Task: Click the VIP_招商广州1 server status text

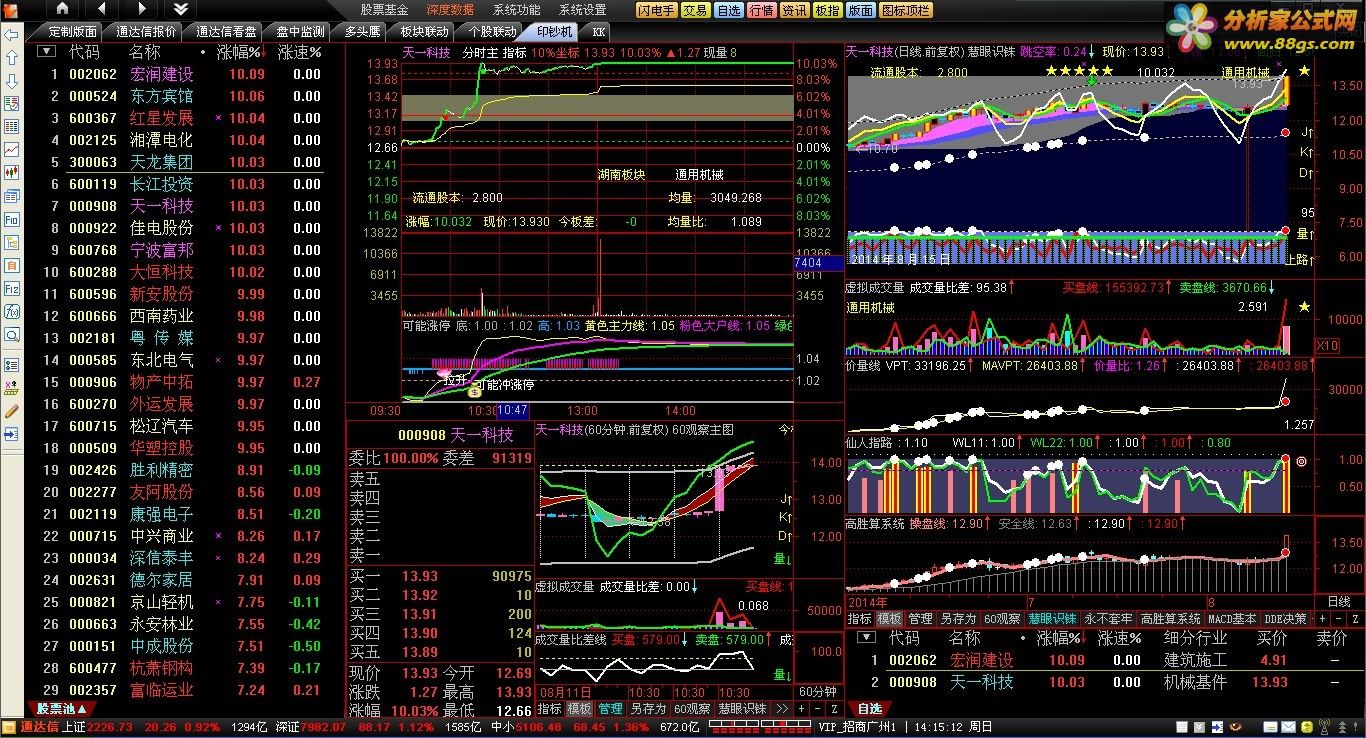Action: tap(856, 727)
